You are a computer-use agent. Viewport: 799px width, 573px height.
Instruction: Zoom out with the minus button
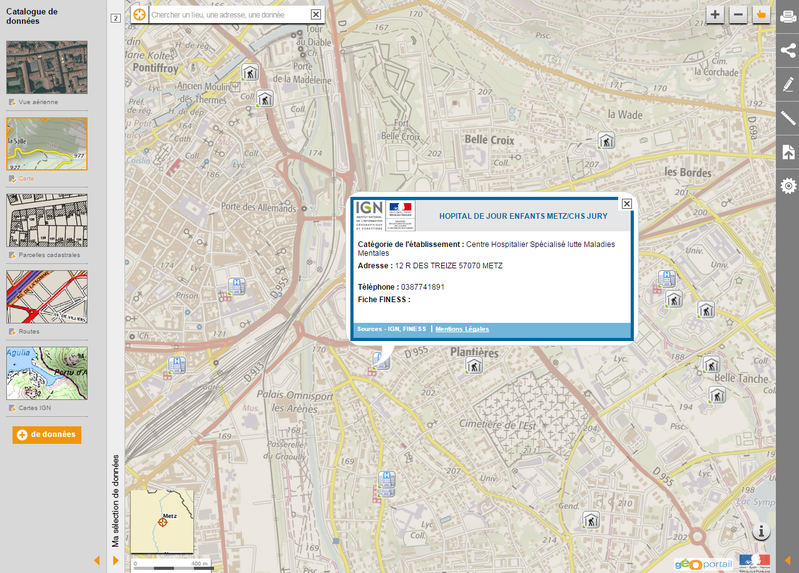coord(738,14)
